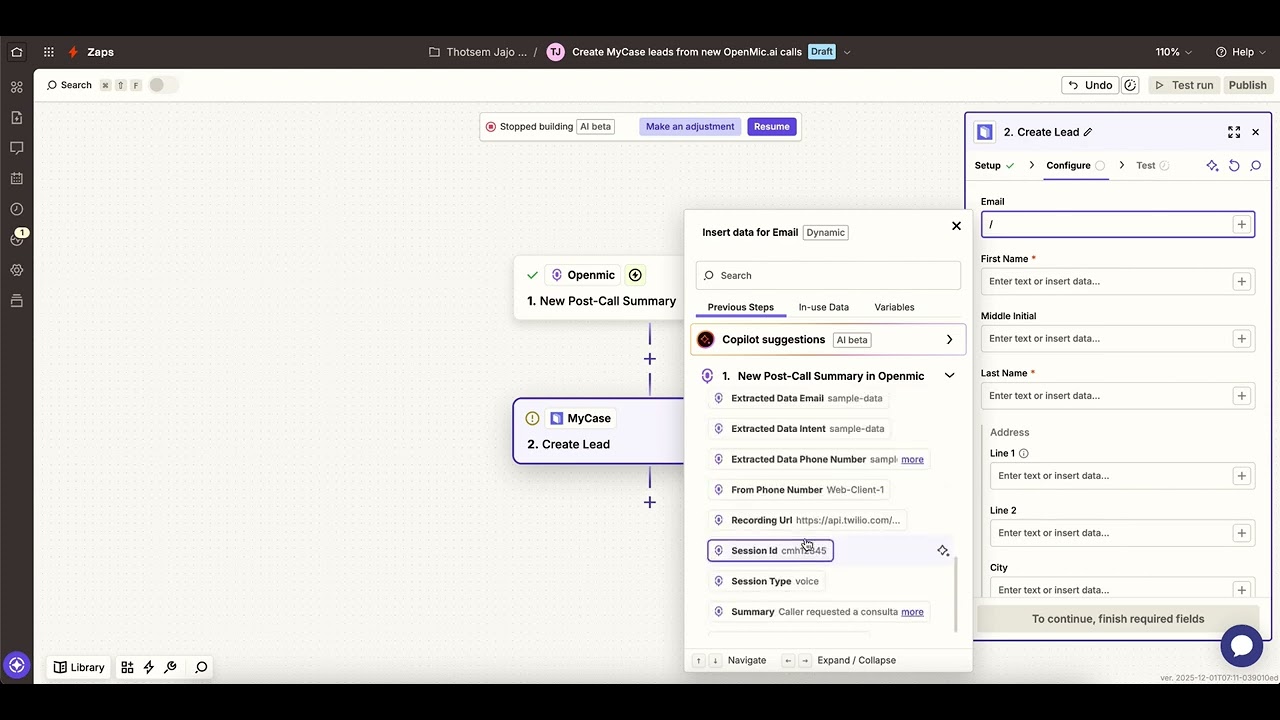Click the search icon in step panel tabs row
This screenshot has height=720, width=1280.
(1256, 166)
